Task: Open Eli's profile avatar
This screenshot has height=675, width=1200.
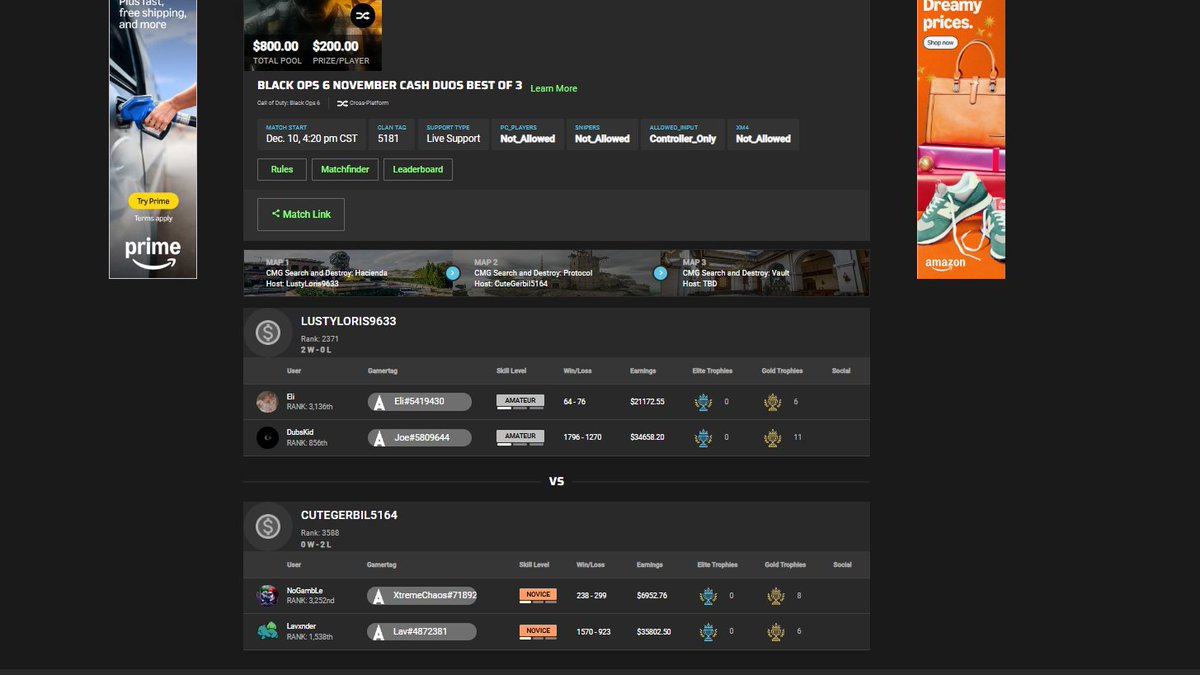Action: coord(267,402)
